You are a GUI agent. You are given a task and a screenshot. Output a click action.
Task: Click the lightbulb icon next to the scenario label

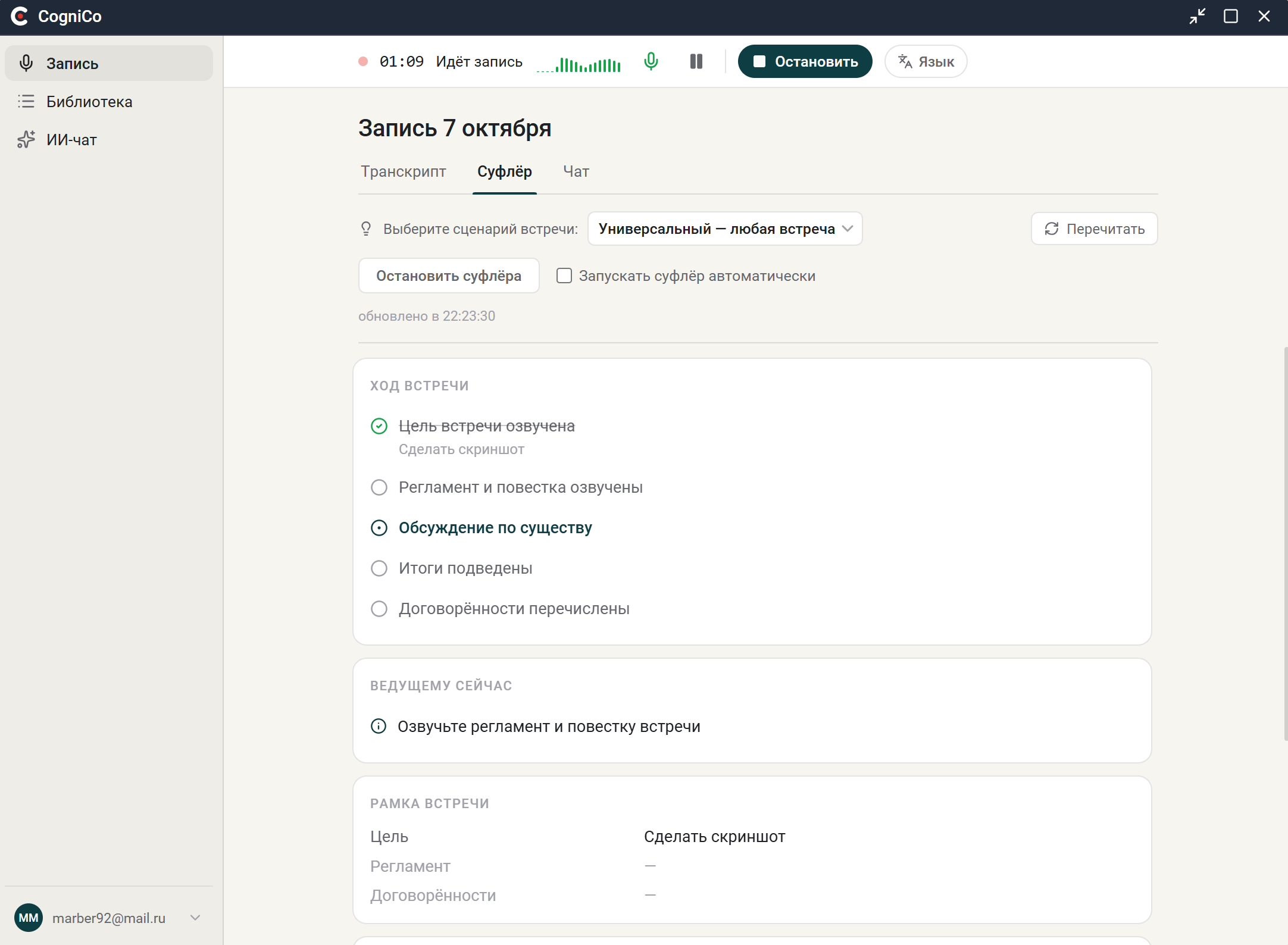[x=366, y=229]
